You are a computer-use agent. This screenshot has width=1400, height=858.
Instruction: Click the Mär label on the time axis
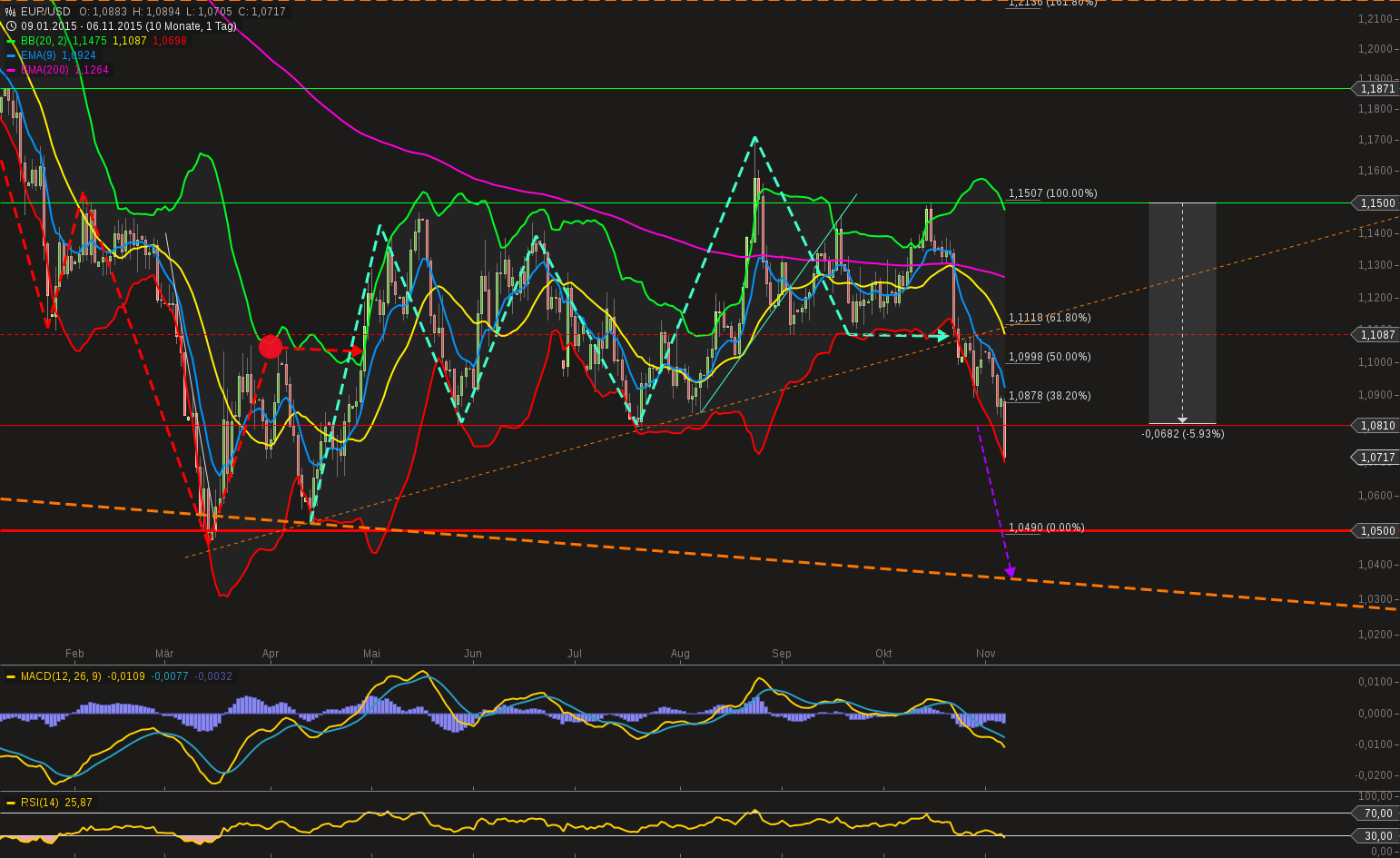coord(164,654)
